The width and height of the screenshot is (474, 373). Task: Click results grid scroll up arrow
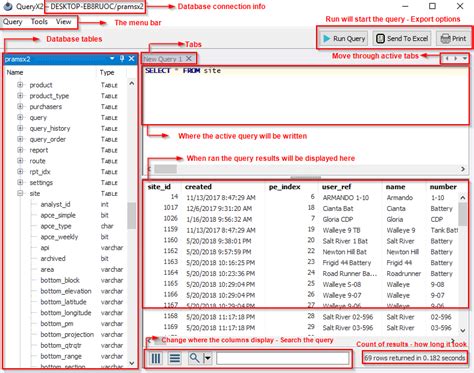coord(463,198)
